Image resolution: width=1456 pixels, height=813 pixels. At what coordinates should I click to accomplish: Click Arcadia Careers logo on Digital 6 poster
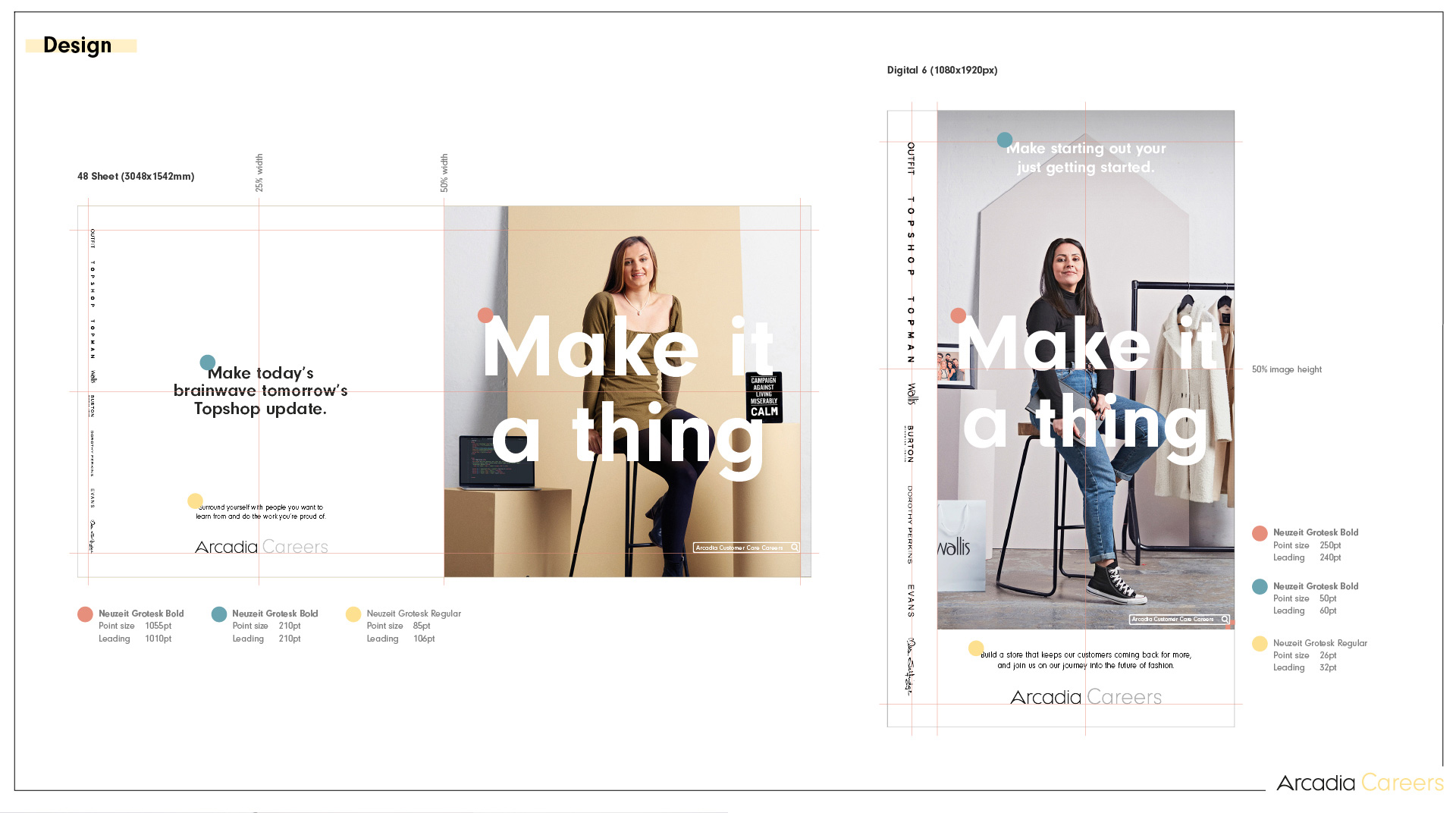click(1086, 697)
